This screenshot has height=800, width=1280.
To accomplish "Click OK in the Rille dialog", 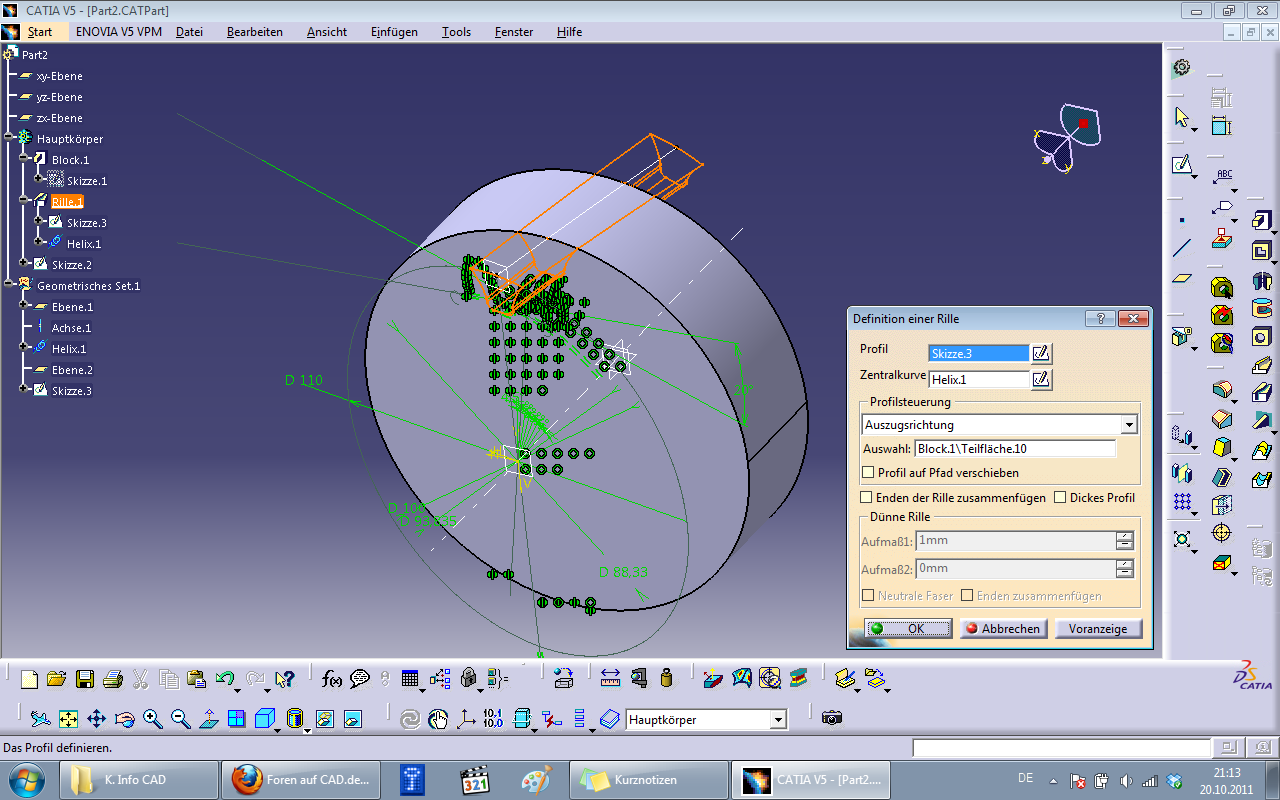I will [908, 629].
